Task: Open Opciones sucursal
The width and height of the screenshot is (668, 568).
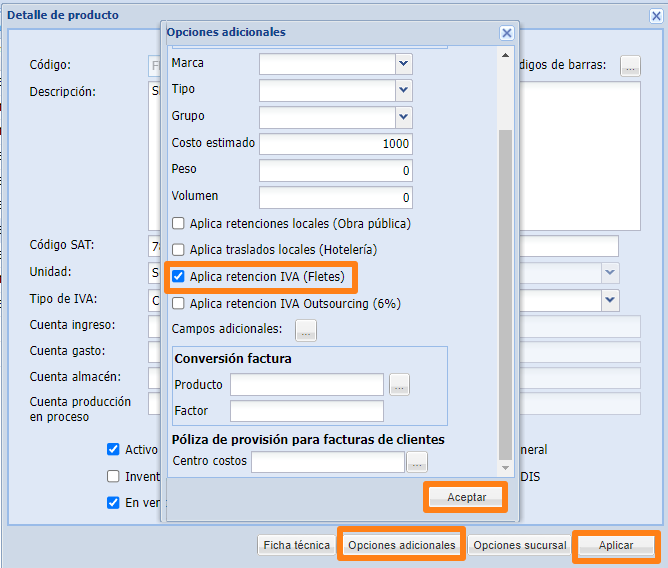Action: [x=520, y=546]
